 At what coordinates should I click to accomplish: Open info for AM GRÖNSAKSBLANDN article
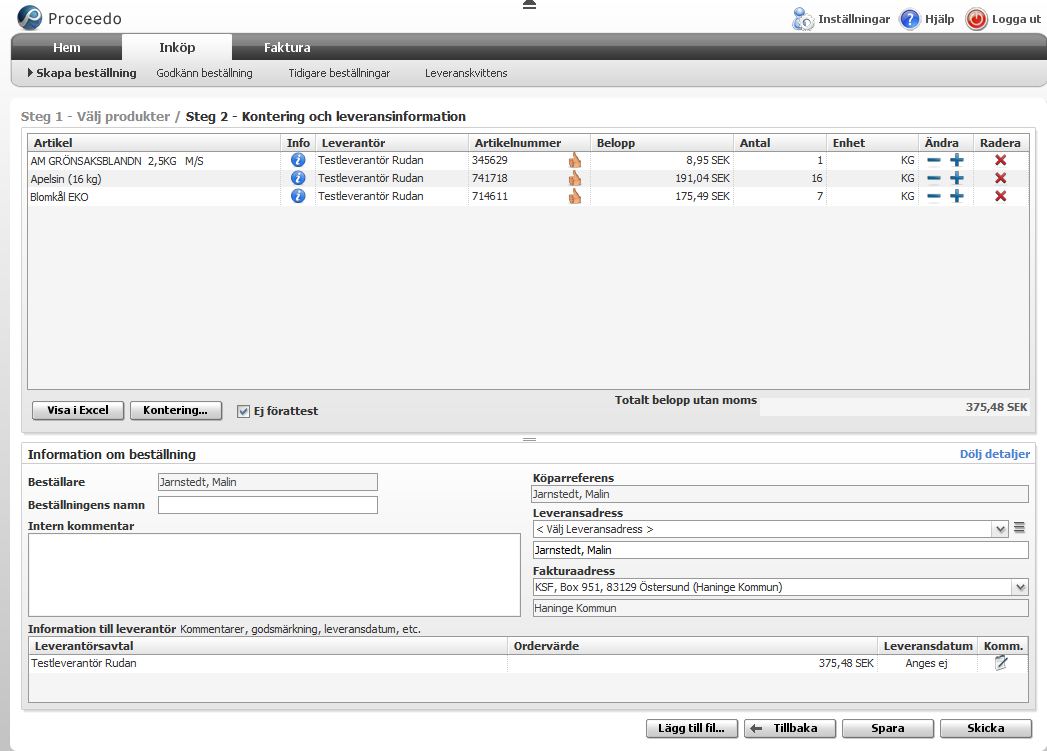[x=298, y=160]
